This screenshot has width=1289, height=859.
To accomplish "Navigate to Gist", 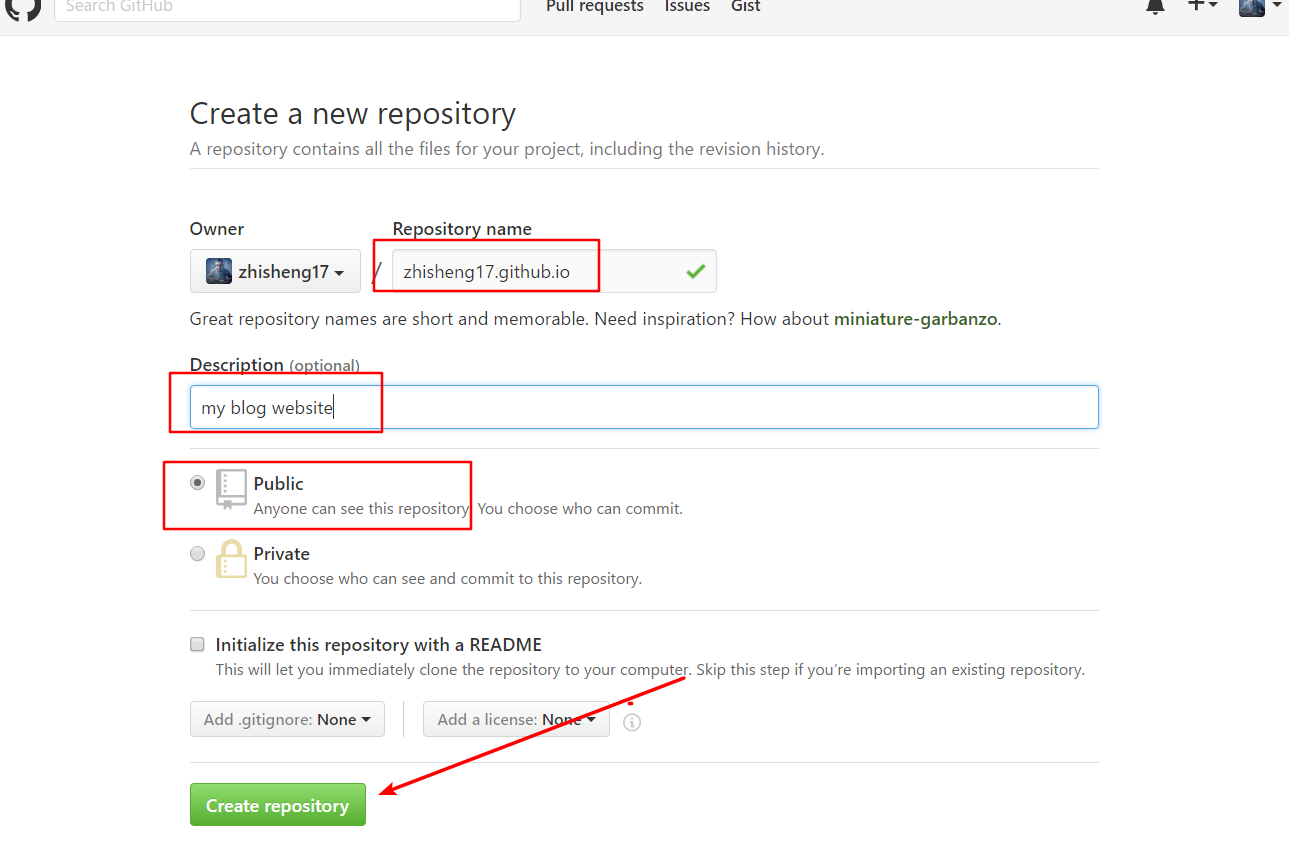I will (746, 7).
